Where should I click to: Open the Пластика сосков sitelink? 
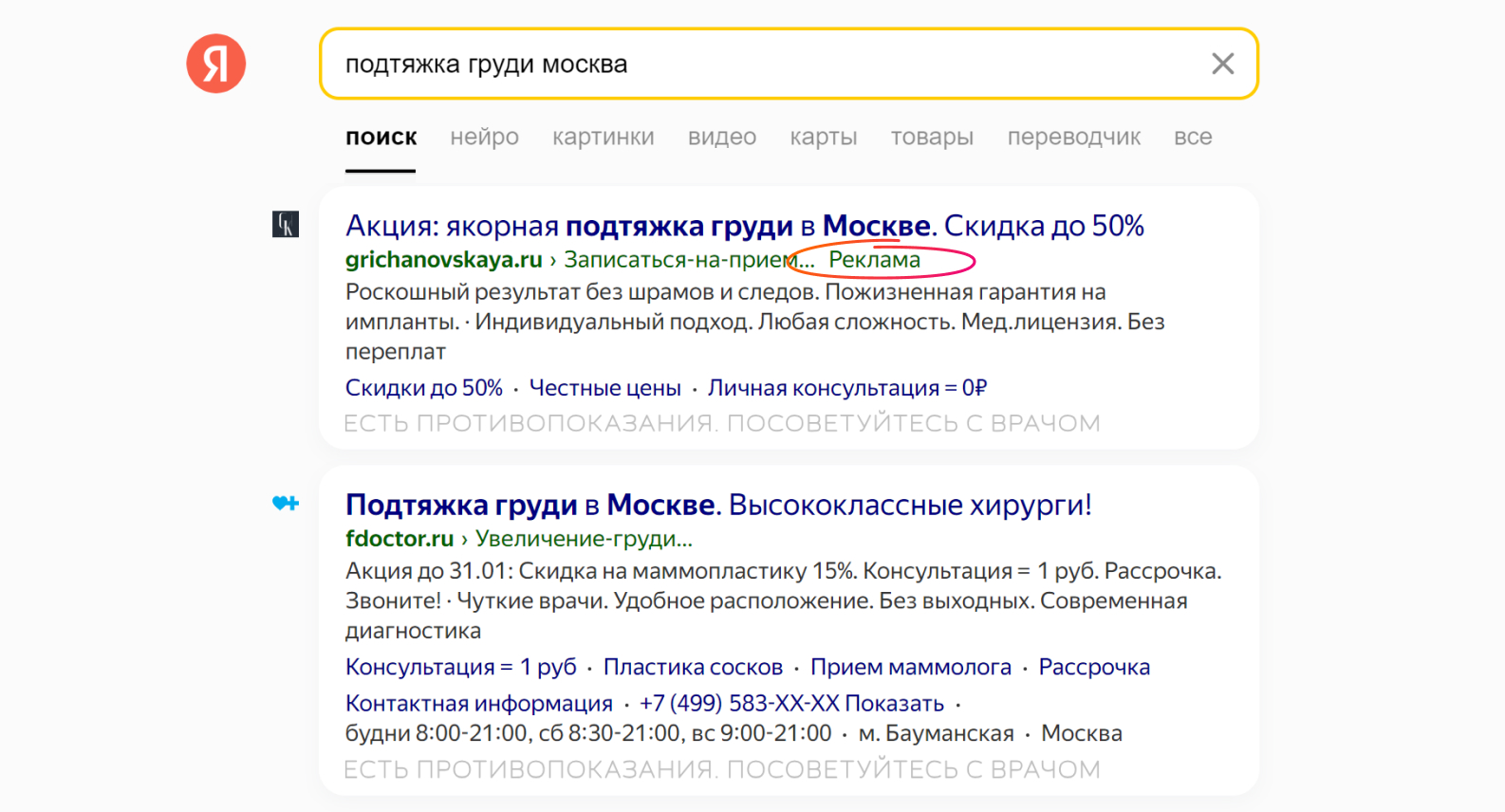(693, 668)
